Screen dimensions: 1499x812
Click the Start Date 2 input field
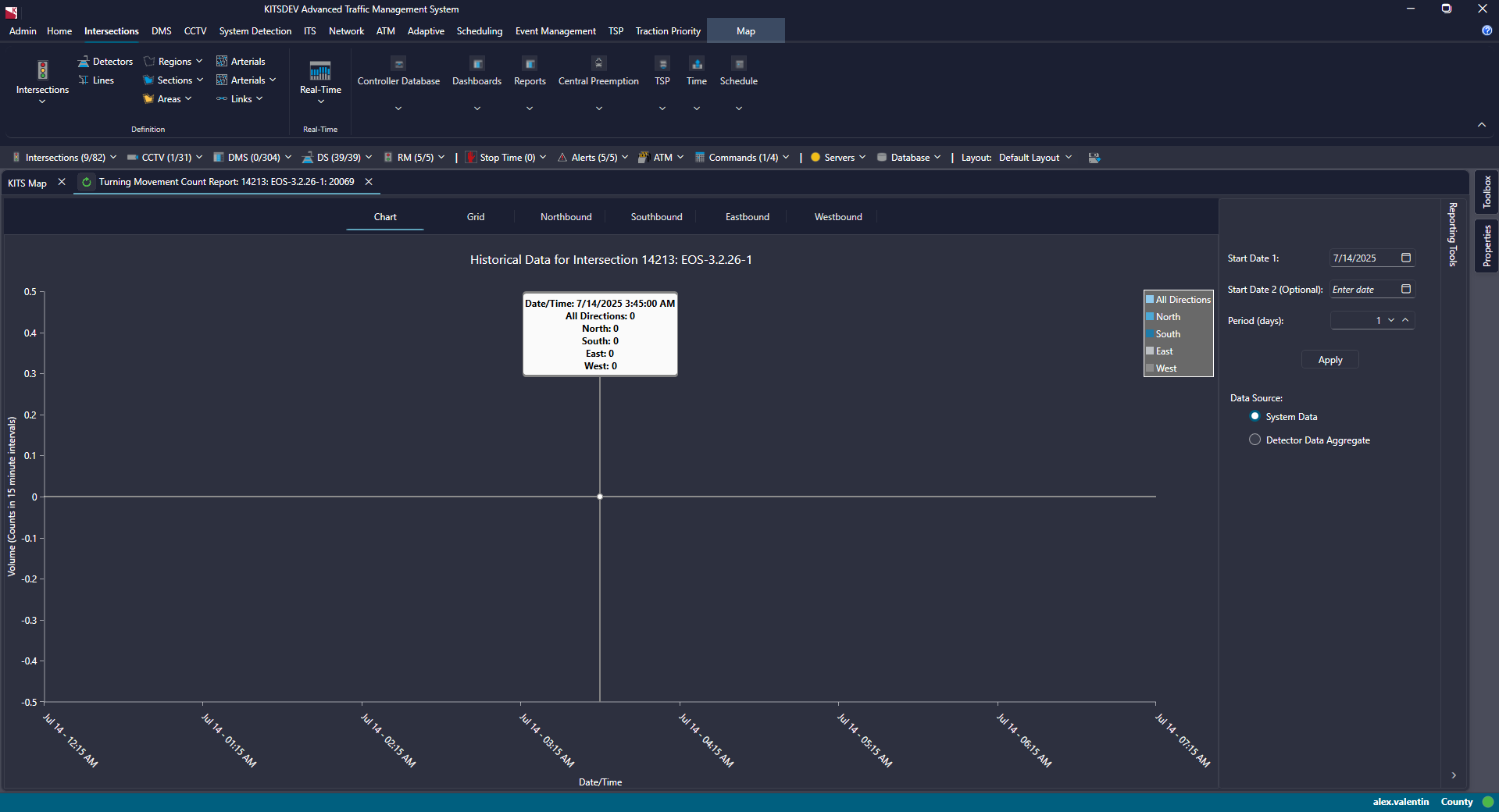pos(1363,290)
